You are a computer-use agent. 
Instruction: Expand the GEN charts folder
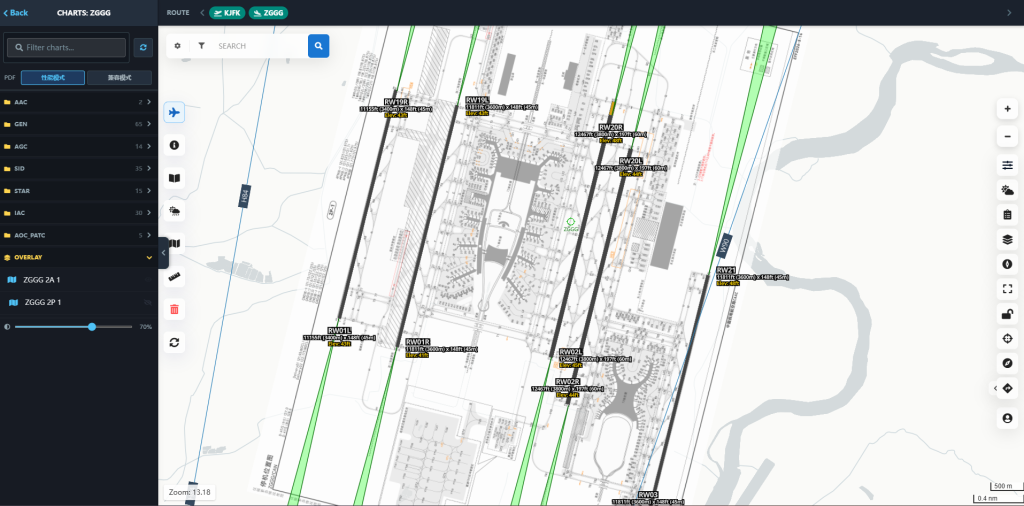pos(78,124)
